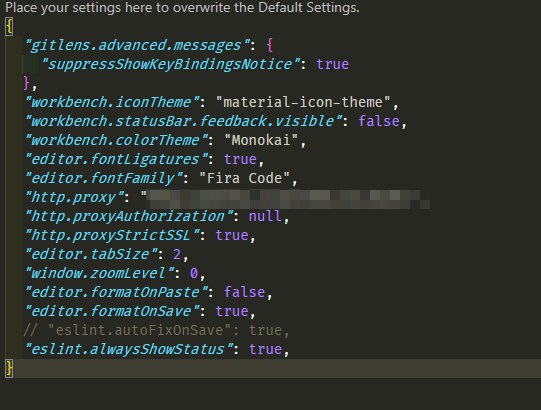Click the header text about Default Settings
The image size is (541, 410).
coord(182,7)
